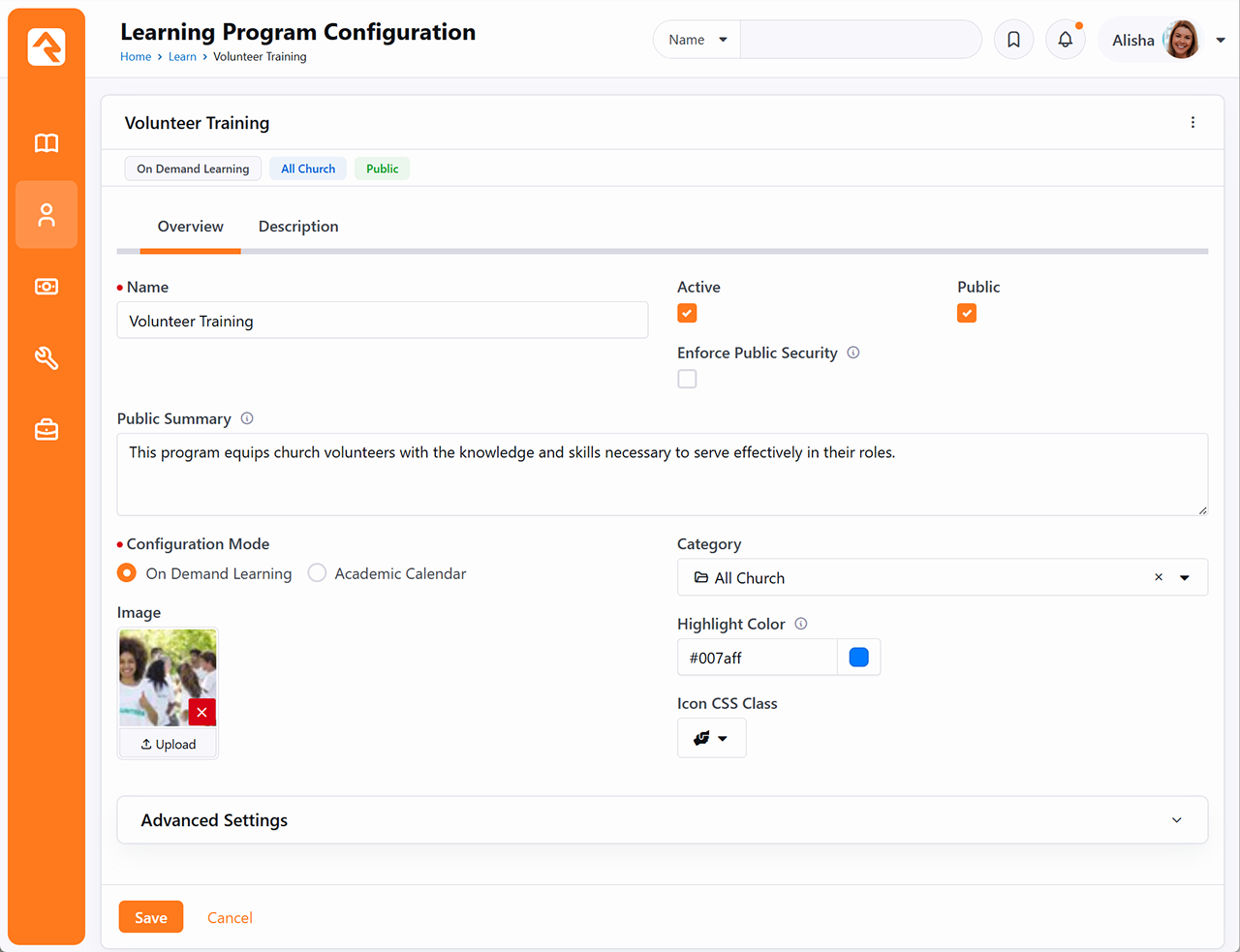Open the finance money icon in sidebar

[46, 287]
